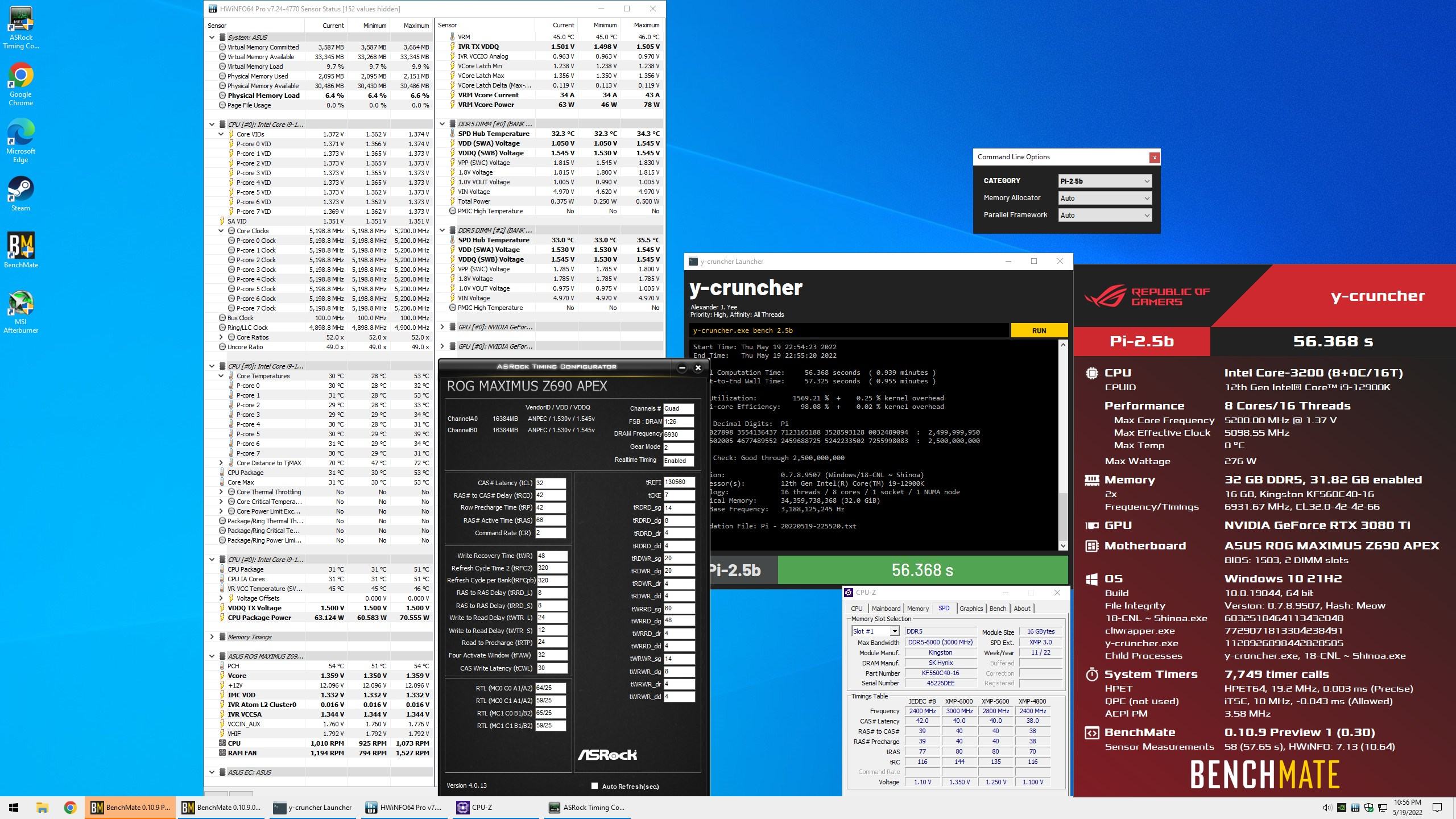
Task: Open Steam desktop shortcut
Action: click(x=21, y=193)
